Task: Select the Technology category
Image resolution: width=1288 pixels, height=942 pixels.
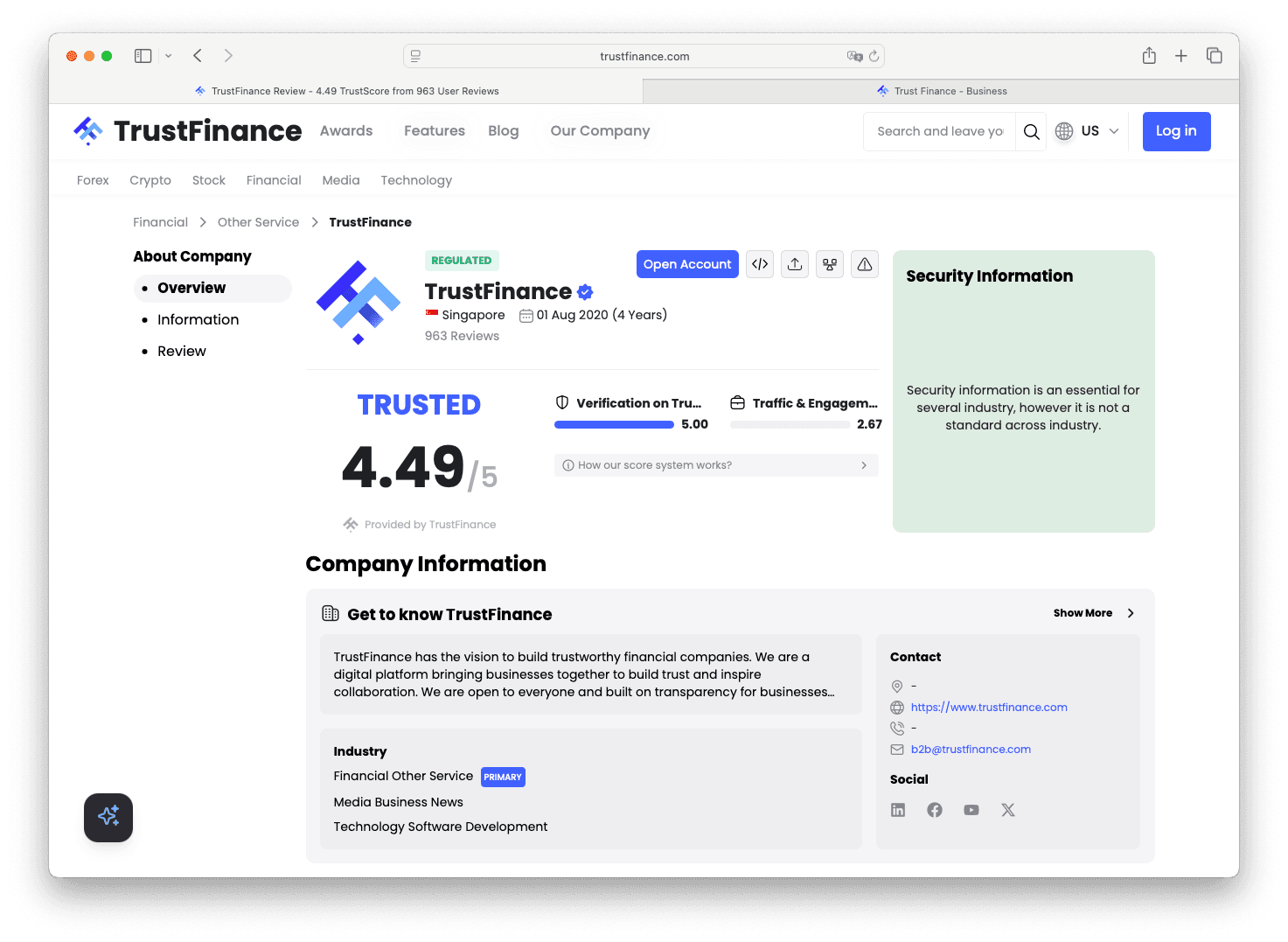Action: (416, 180)
